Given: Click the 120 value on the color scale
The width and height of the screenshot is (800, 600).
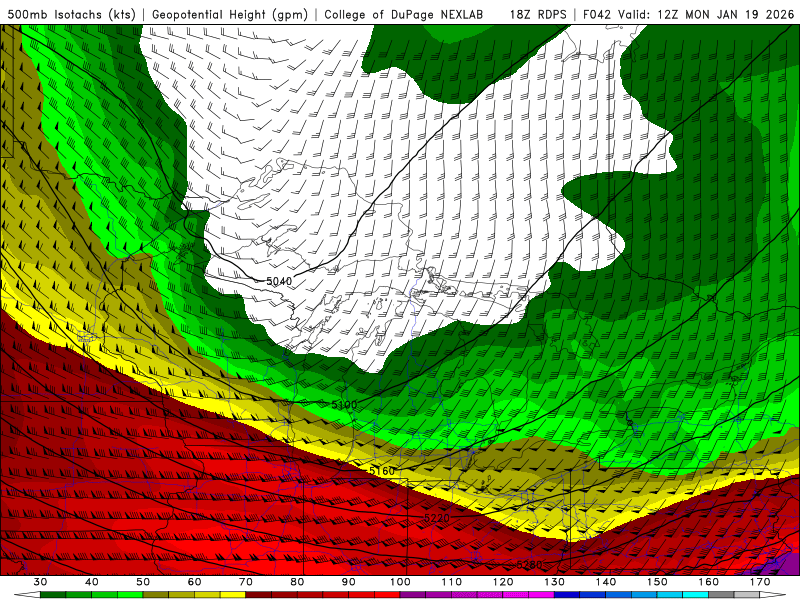Looking at the screenshot, I should pyautogui.click(x=503, y=582).
